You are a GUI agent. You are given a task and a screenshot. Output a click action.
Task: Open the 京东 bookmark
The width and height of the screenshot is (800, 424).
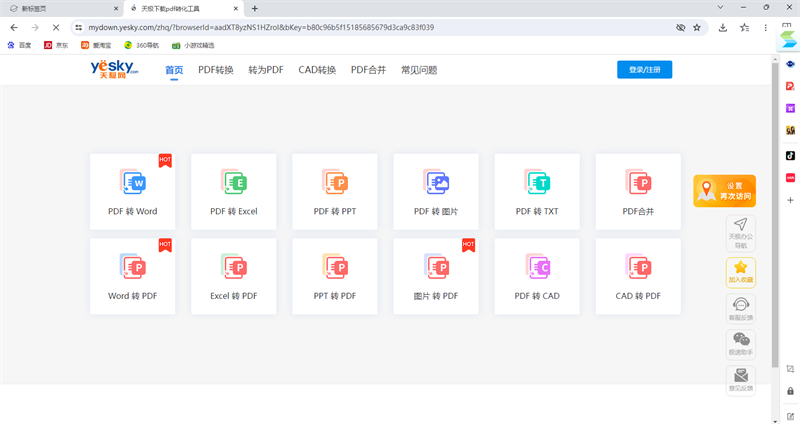coord(56,45)
